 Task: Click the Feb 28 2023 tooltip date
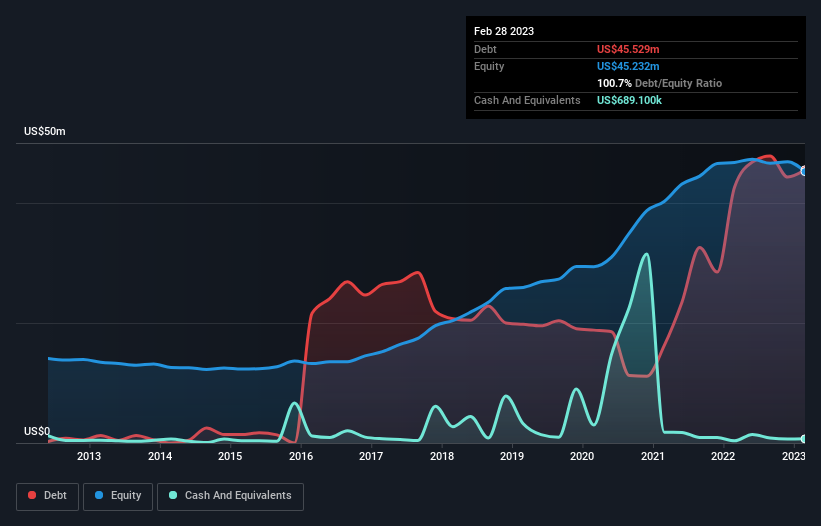504,31
